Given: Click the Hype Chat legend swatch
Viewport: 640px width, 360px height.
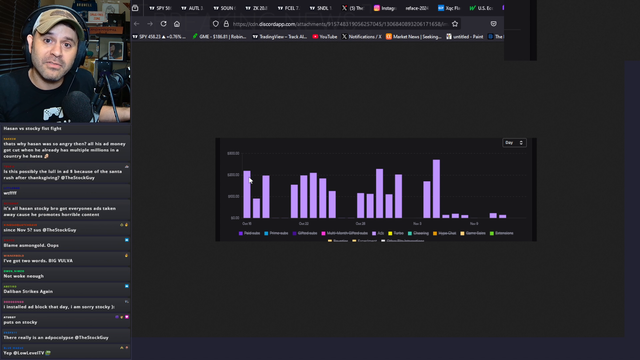Looking at the screenshot, I should click(435, 233).
